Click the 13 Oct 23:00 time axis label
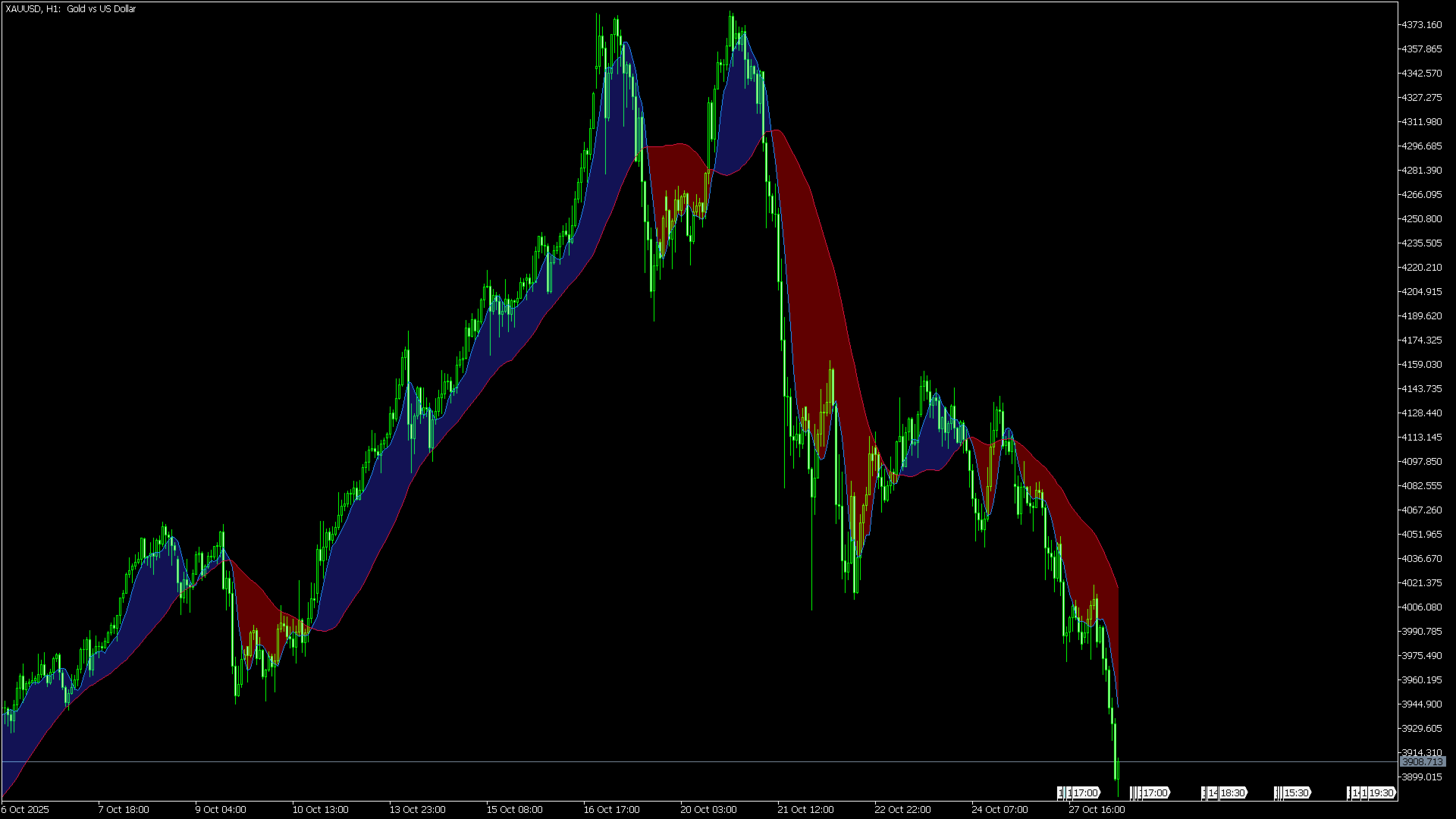Screen dimensions: 1456x819 click(419, 809)
